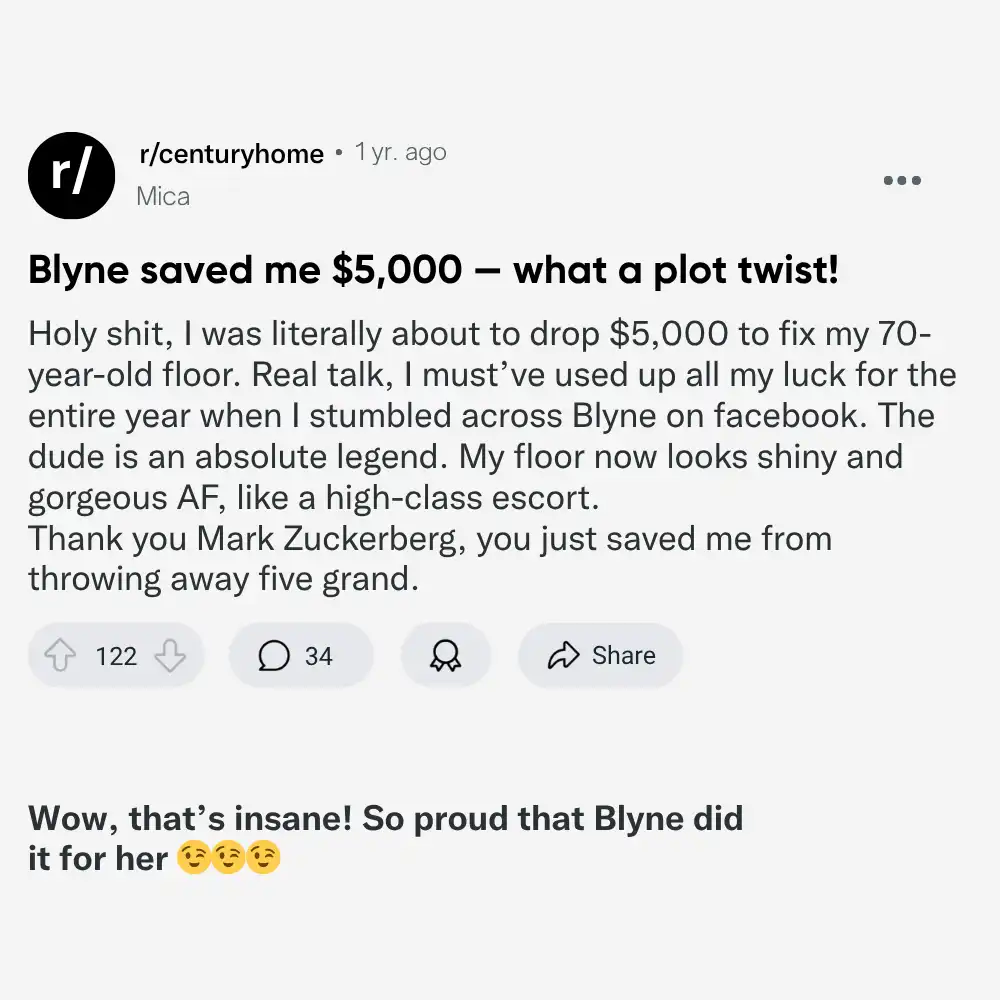
Task: Upvote the Blyne post
Action: pyautogui.click(x=61, y=656)
